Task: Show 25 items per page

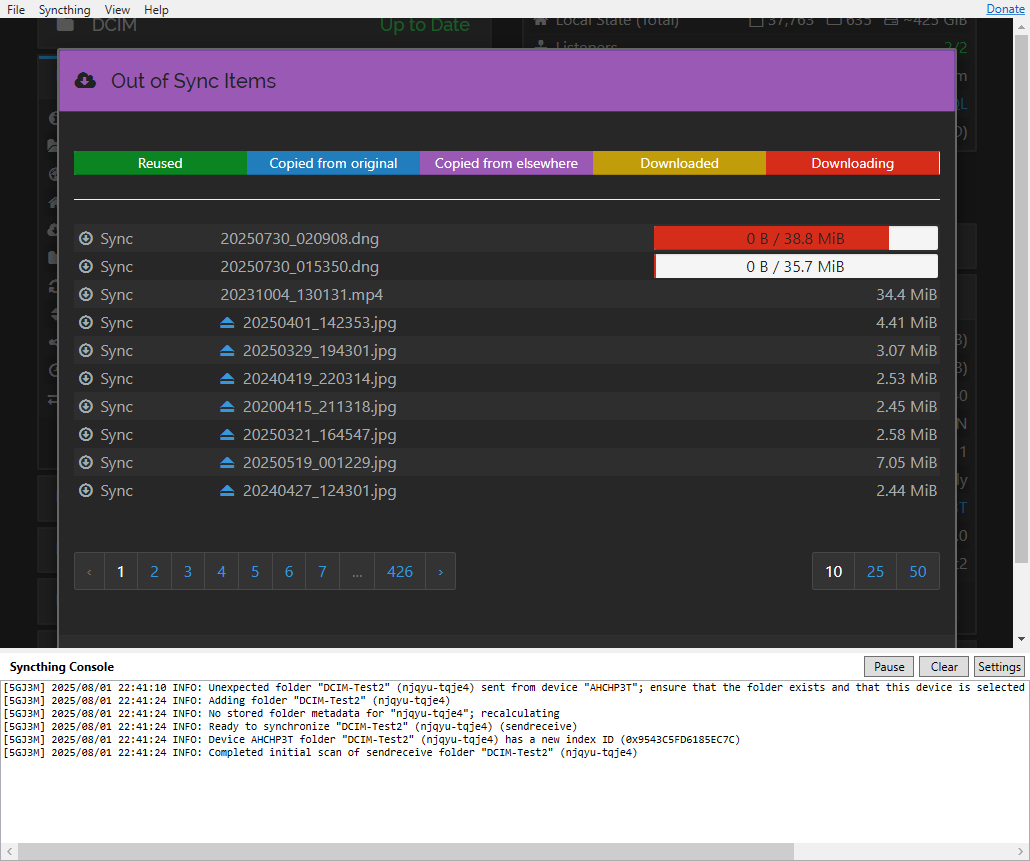Action: (876, 571)
